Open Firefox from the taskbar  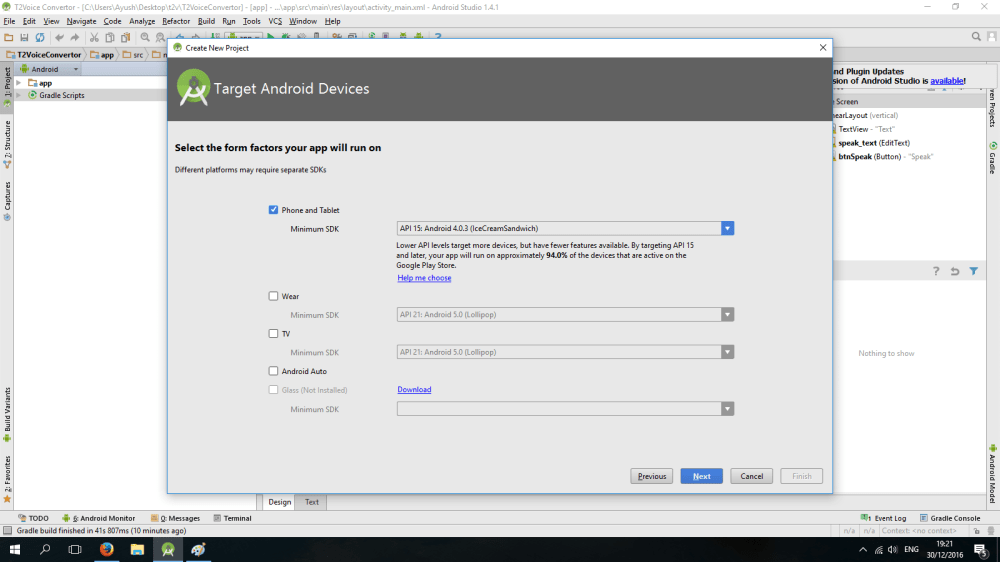click(106, 549)
